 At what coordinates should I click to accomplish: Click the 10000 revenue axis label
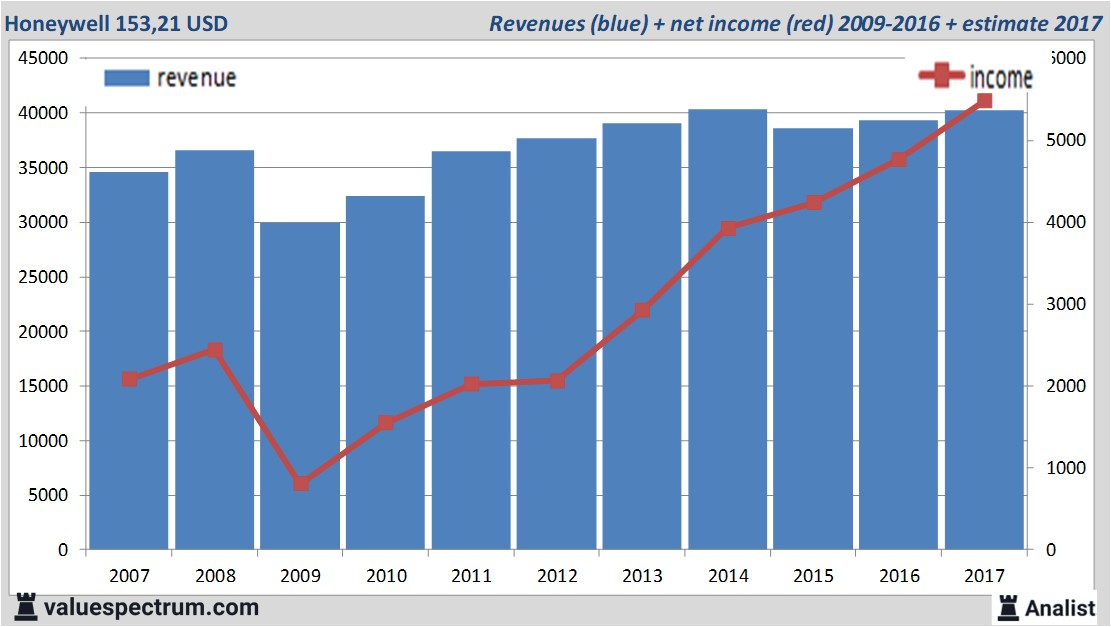[43, 441]
